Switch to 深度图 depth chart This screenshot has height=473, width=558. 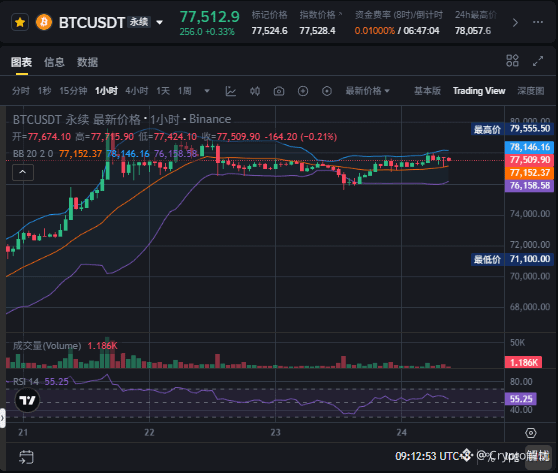coord(531,91)
